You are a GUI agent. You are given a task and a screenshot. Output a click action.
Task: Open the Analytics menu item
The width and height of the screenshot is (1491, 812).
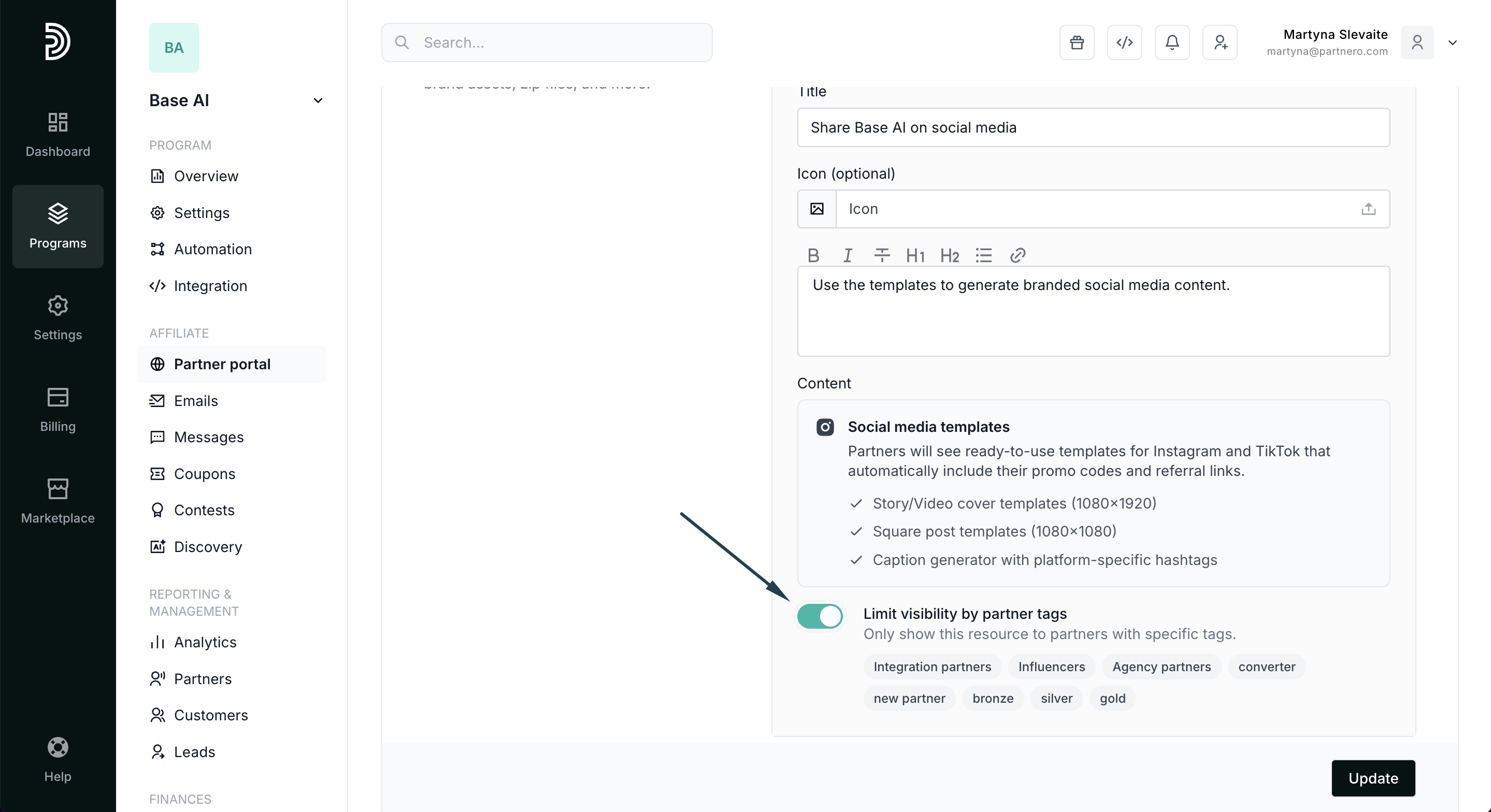click(205, 642)
